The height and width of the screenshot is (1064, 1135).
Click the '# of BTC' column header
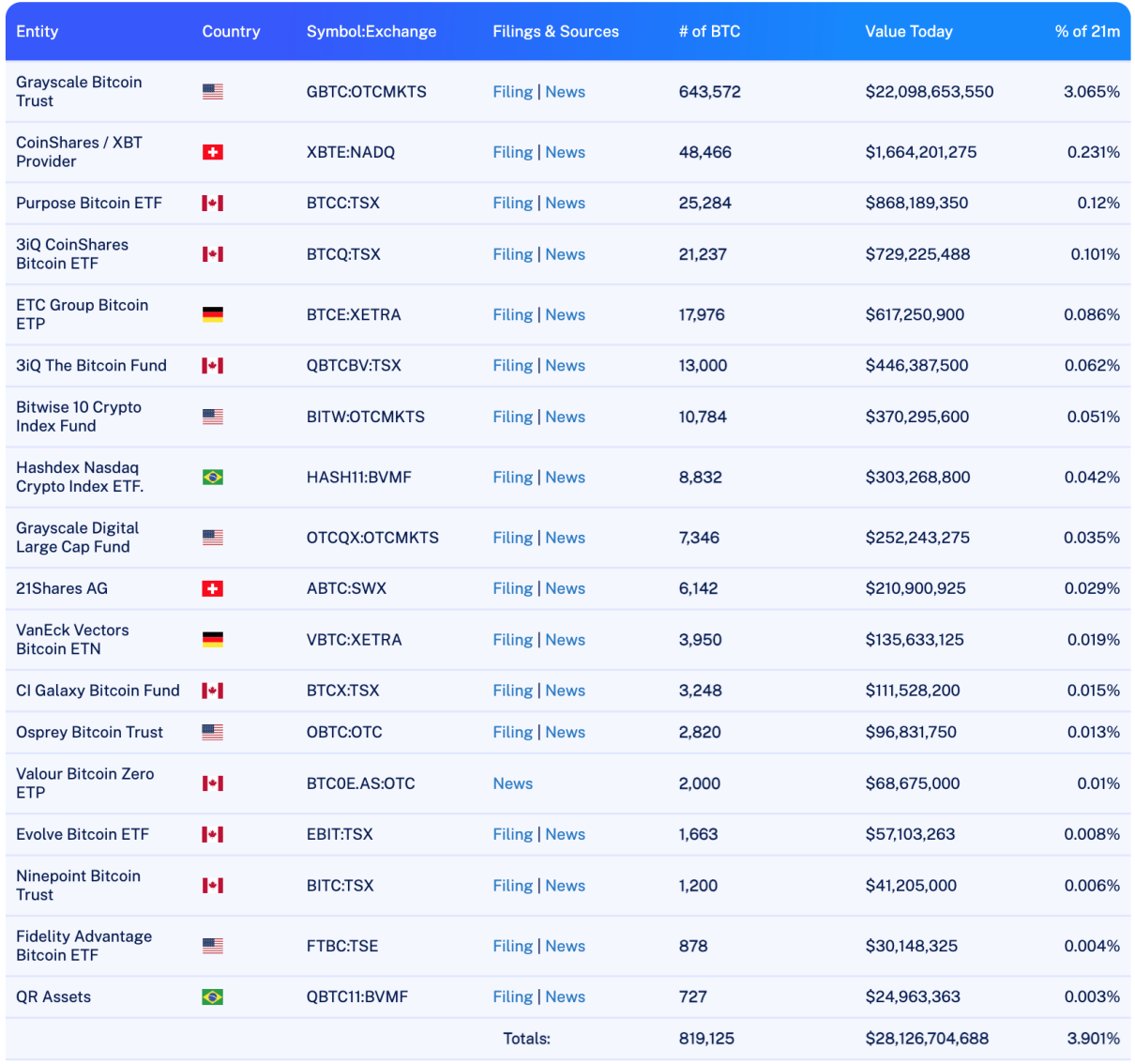point(709,32)
